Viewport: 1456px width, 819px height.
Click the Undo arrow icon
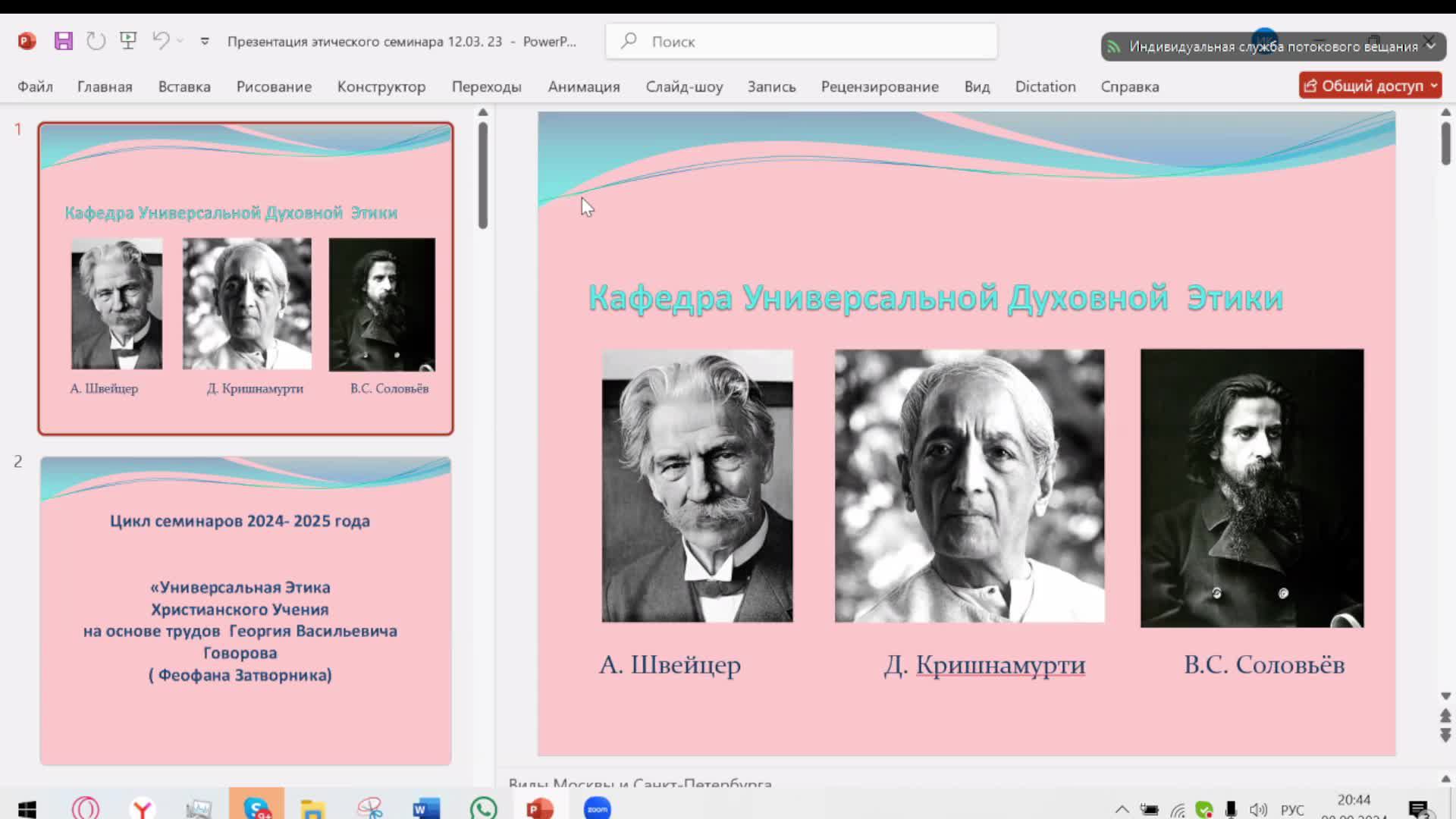coord(160,41)
